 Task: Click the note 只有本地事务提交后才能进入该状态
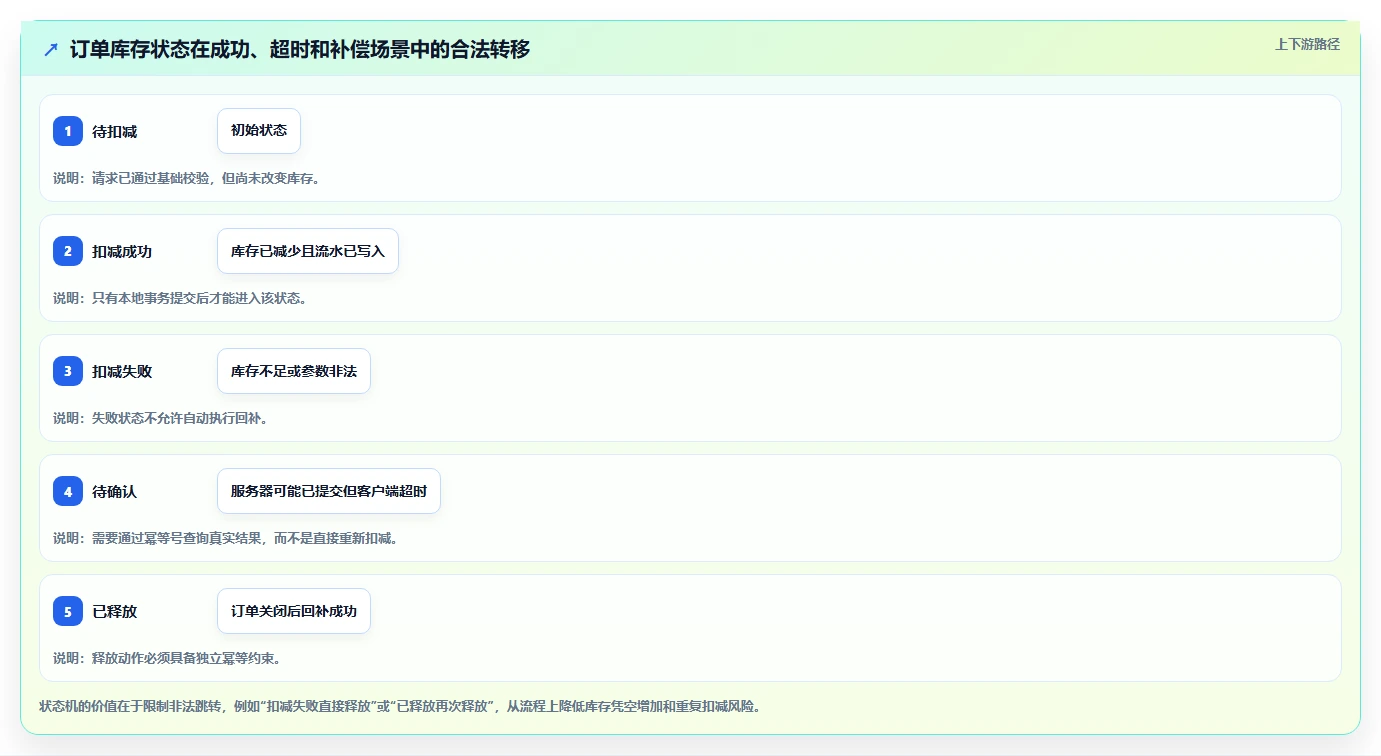pos(180,298)
